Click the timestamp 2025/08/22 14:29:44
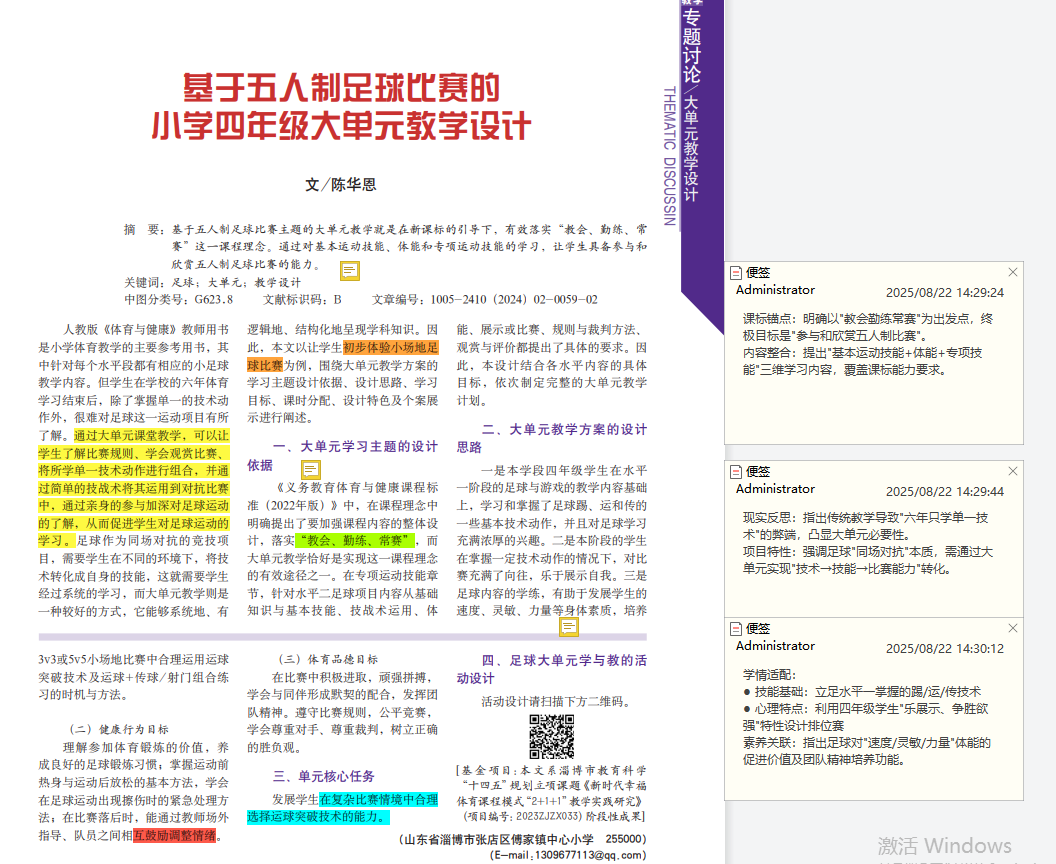Screen dimensions: 1056x864 click(945, 492)
